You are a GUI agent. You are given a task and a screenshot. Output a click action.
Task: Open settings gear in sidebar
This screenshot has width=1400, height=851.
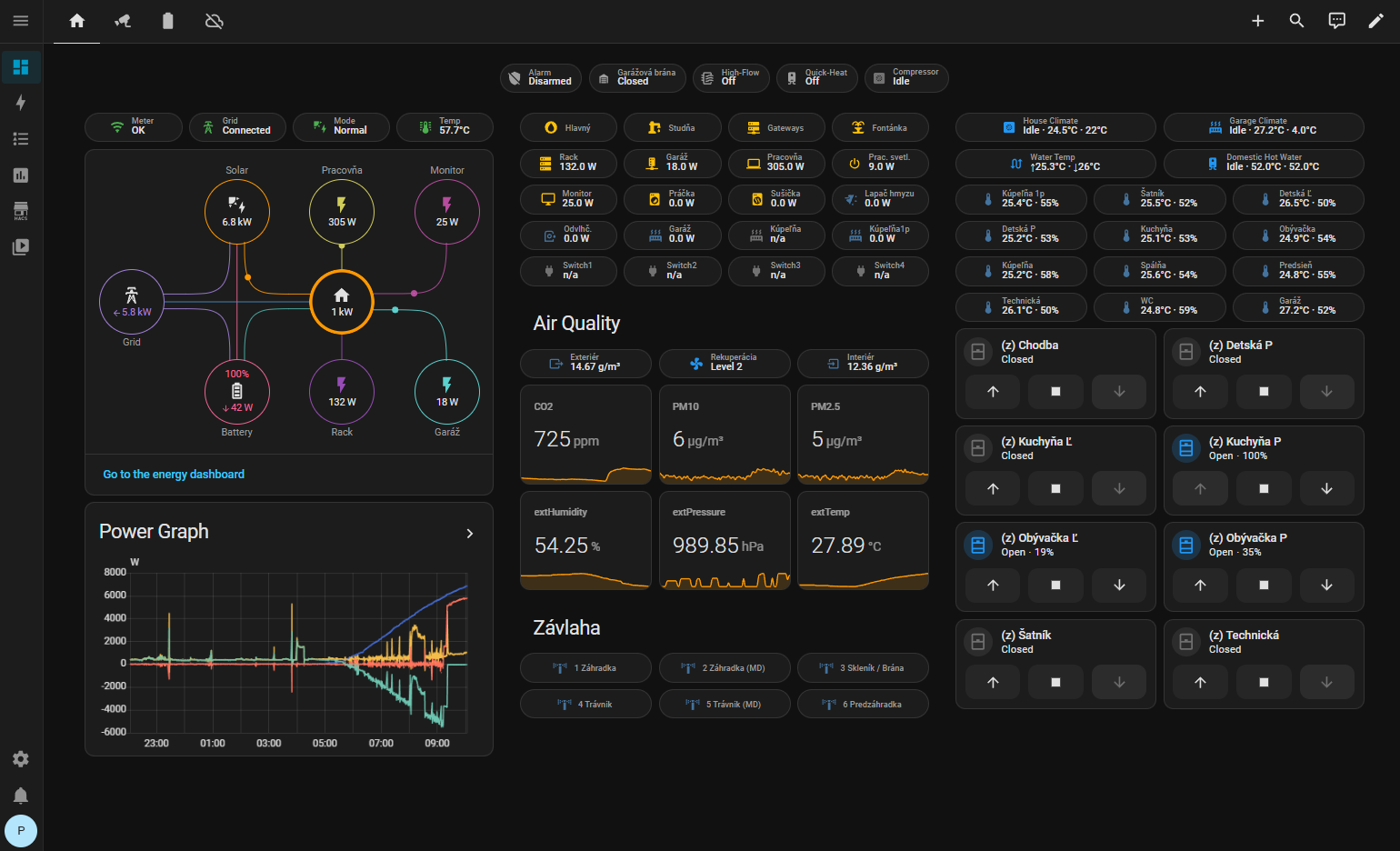click(21, 759)
